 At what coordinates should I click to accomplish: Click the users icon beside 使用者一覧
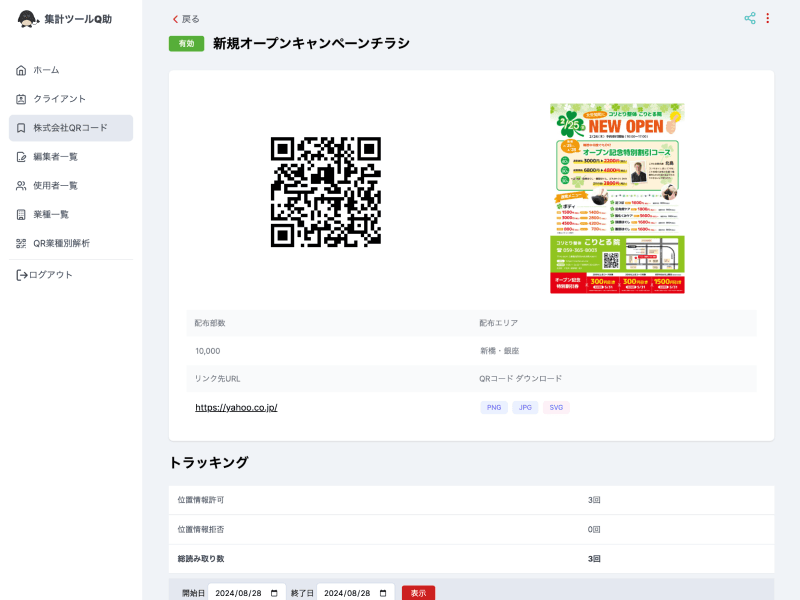click(x=21, y=186)
